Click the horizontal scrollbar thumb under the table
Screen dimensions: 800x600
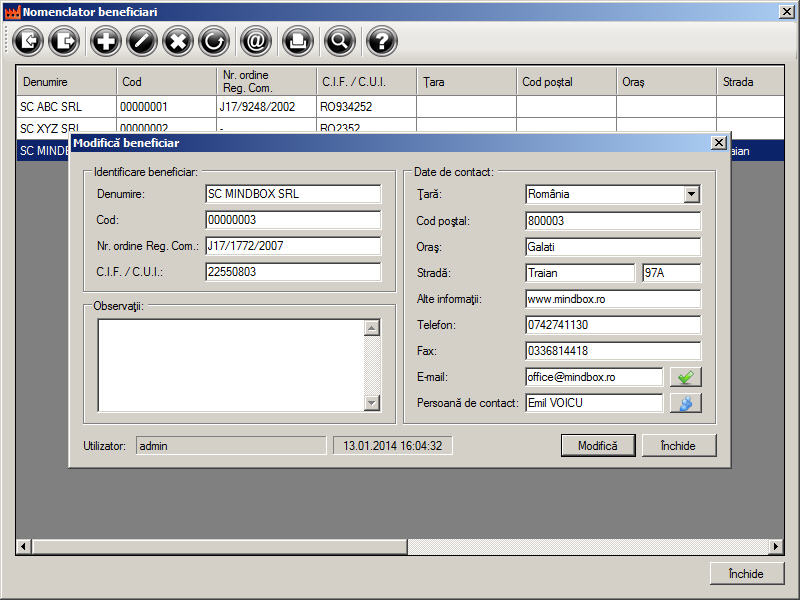tap(219, 546)
